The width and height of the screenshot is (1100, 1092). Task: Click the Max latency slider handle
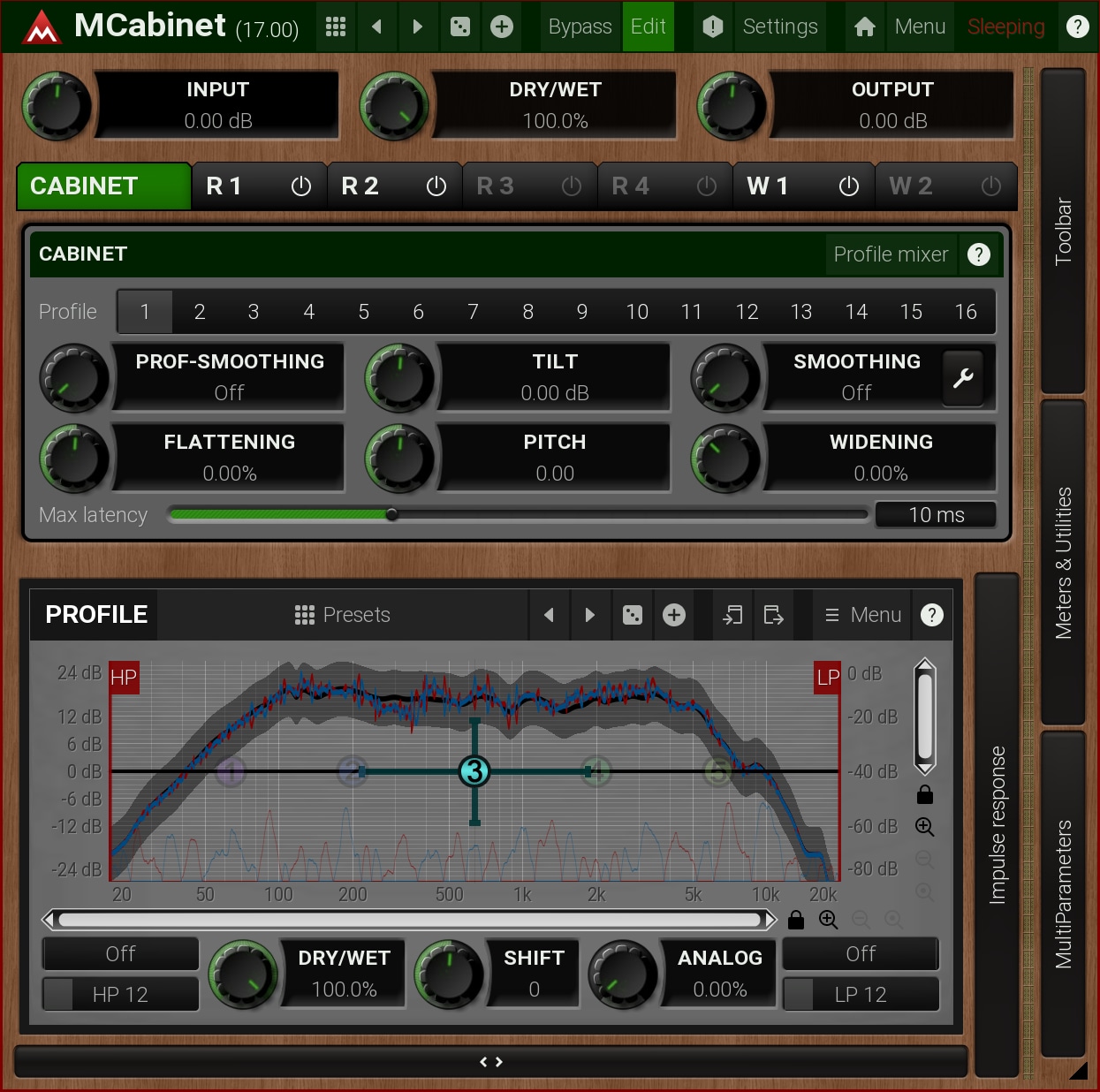point(391,514)
